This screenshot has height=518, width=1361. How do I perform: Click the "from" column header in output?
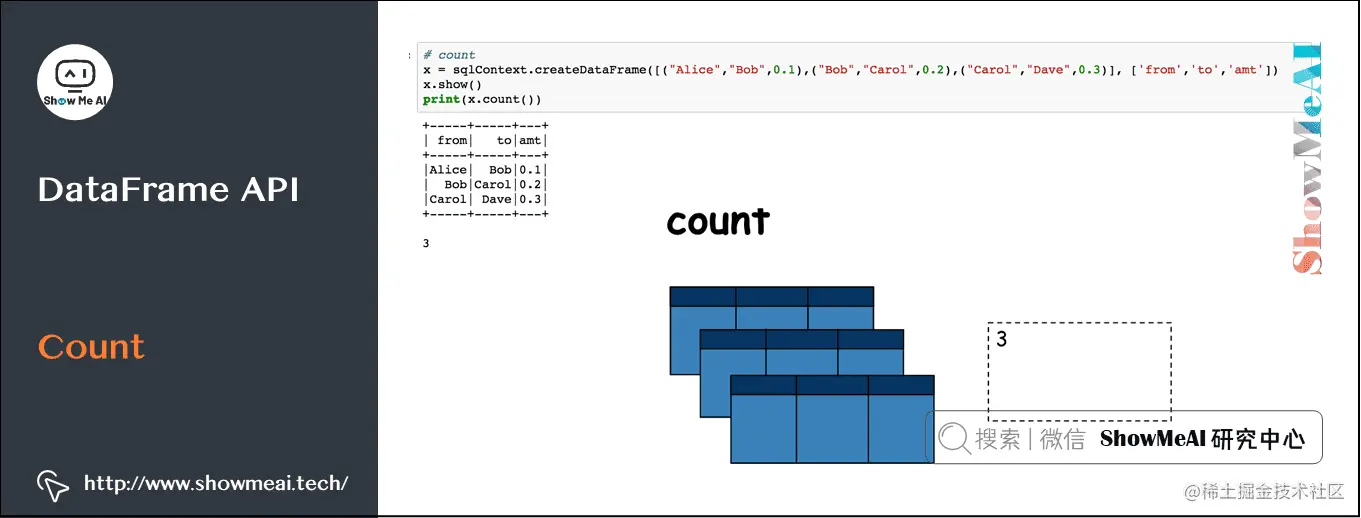click(452, 141)
